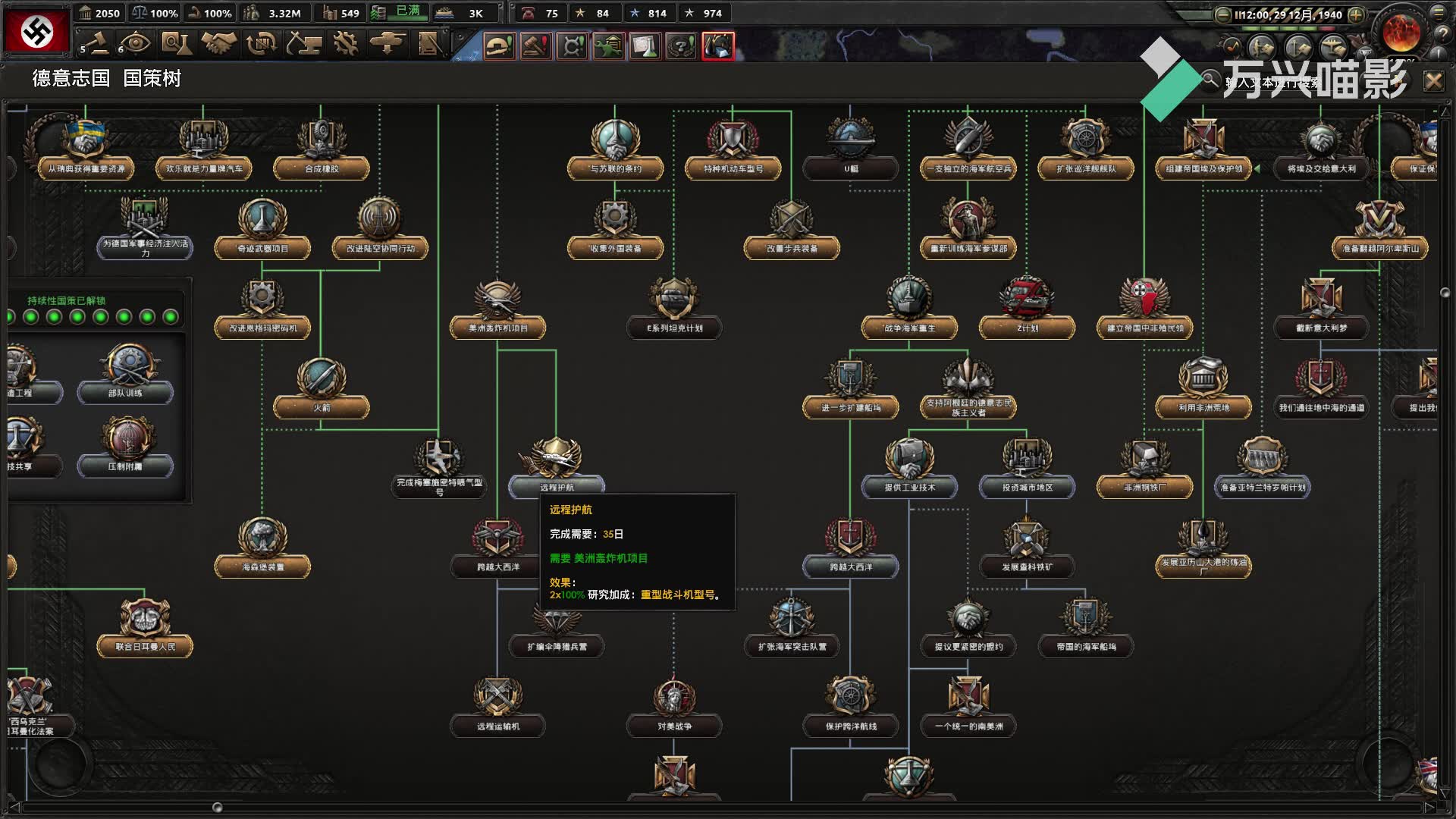Increase game speed with plus button
Screen dimensions: 1456x819
click(x=1357, y=14)
